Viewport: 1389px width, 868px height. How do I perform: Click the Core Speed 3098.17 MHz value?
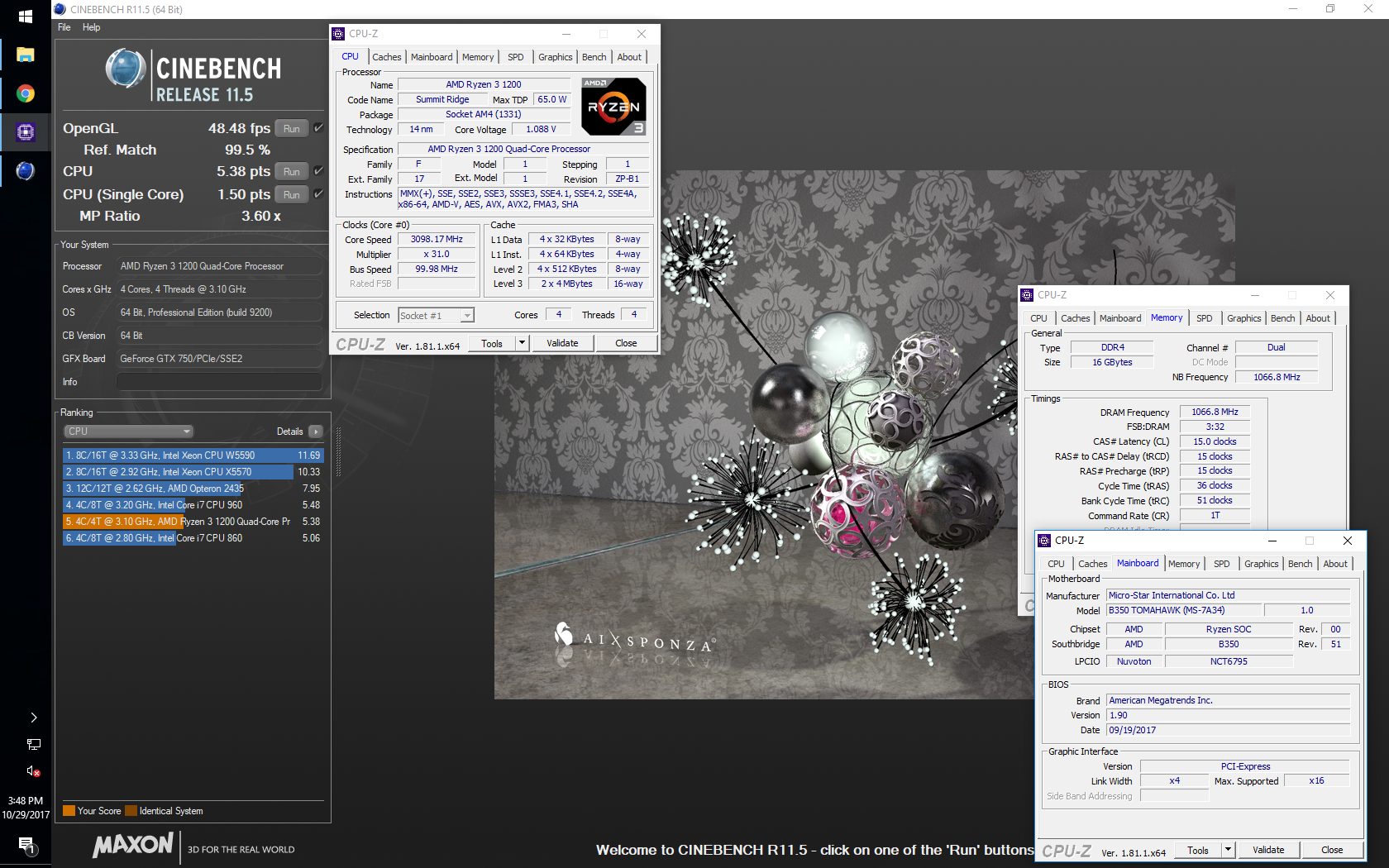437,240
